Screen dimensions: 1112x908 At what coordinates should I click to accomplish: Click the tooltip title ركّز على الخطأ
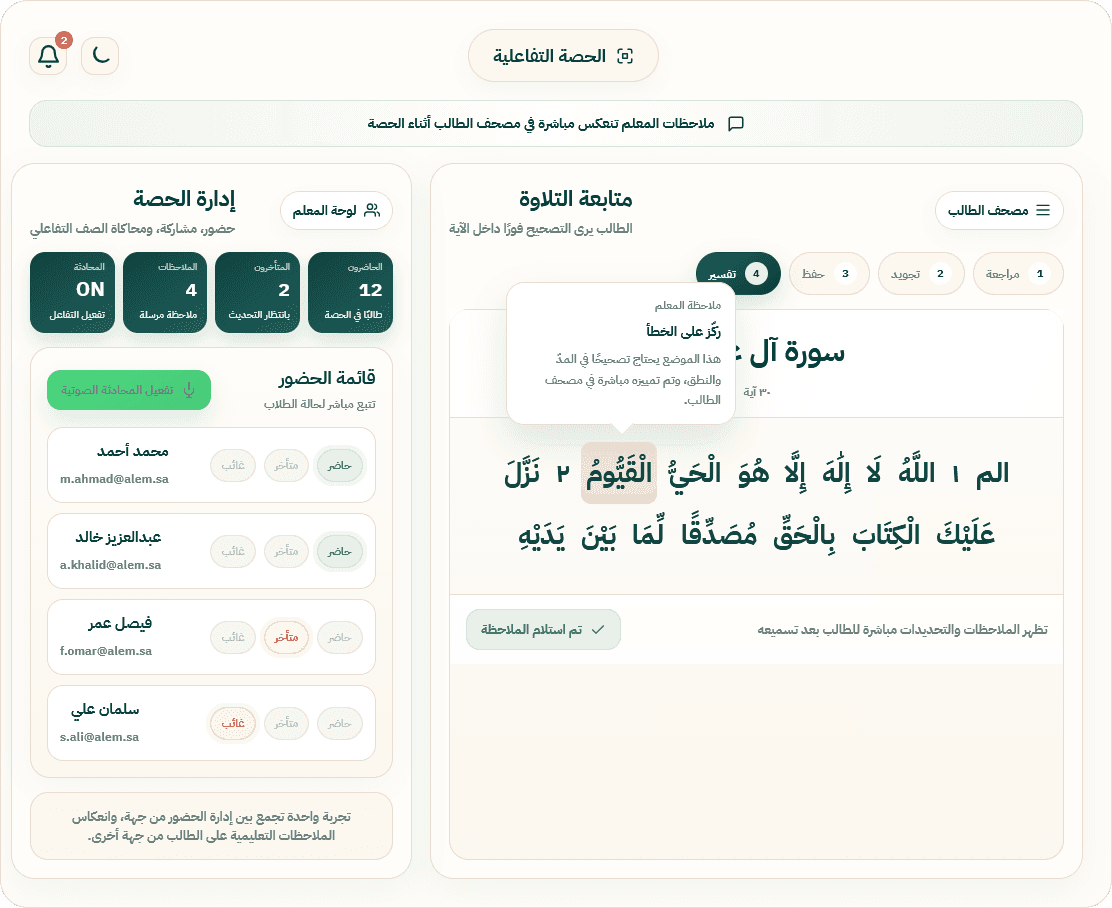coord(683,331)
